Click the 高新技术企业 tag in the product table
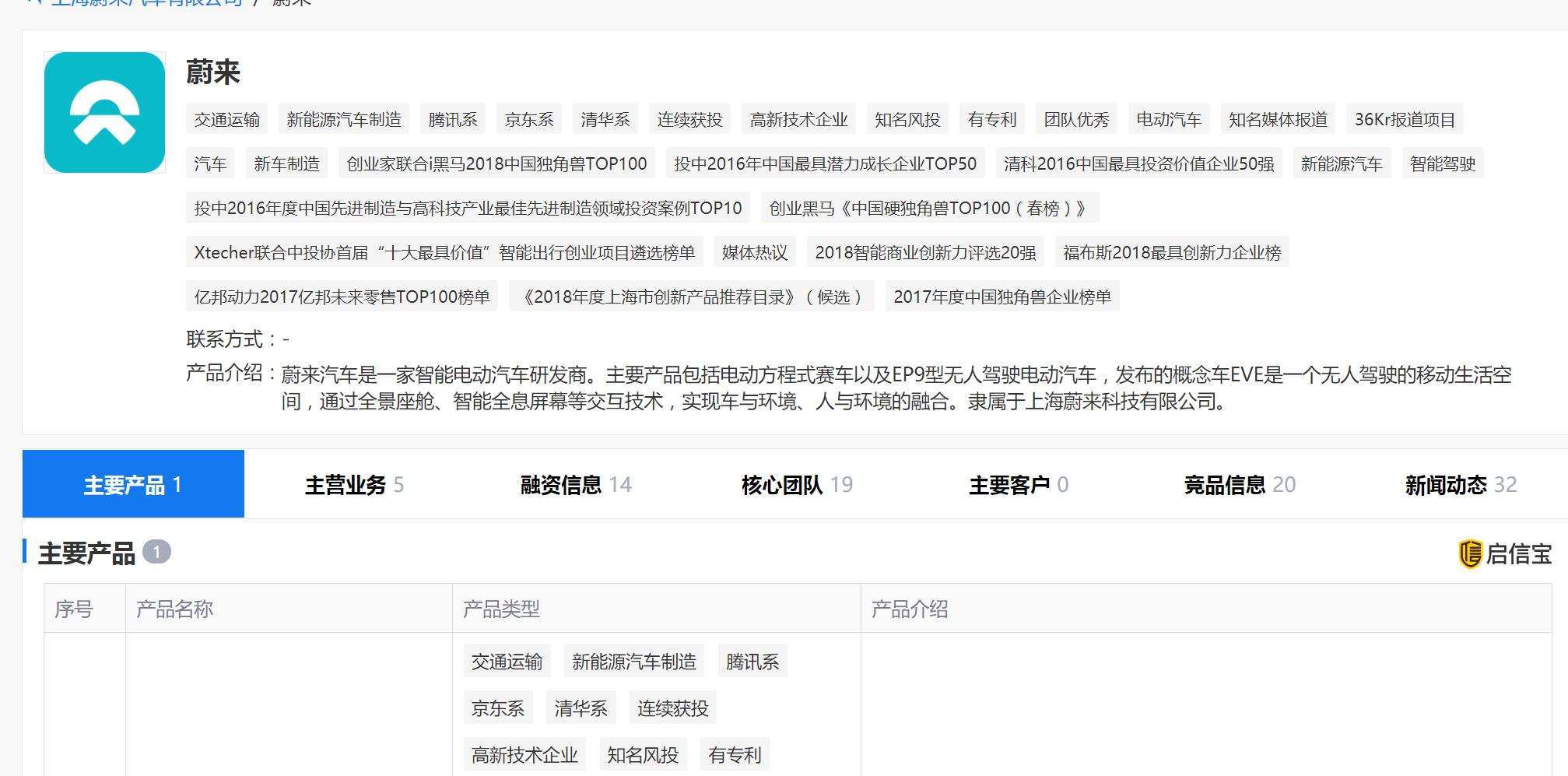The width and height of the screenshot is (1568, 776). click(x=525, y=754)
